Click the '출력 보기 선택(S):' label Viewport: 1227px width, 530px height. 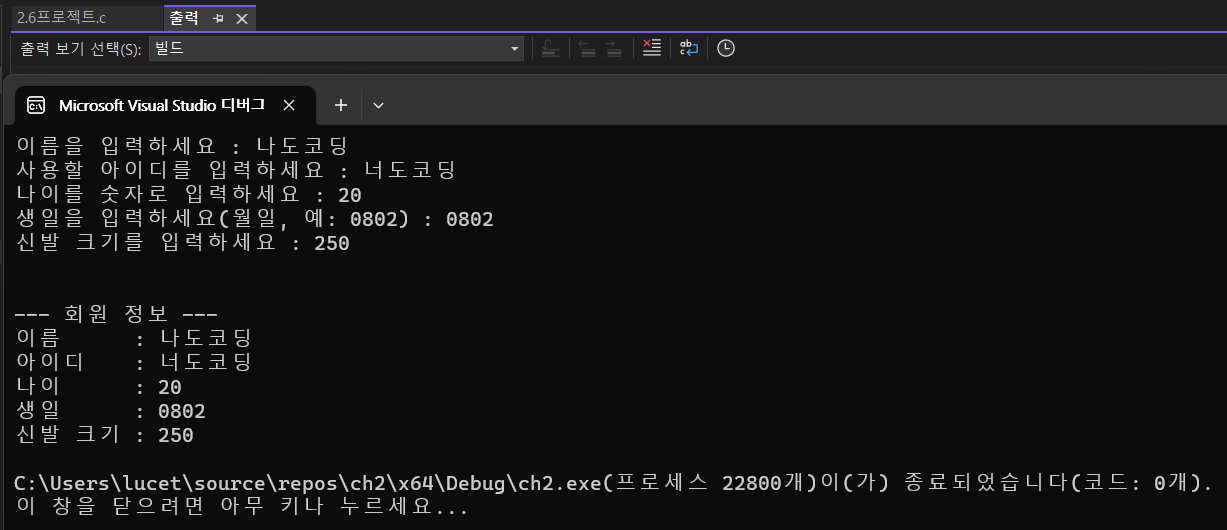coord(81,49)
